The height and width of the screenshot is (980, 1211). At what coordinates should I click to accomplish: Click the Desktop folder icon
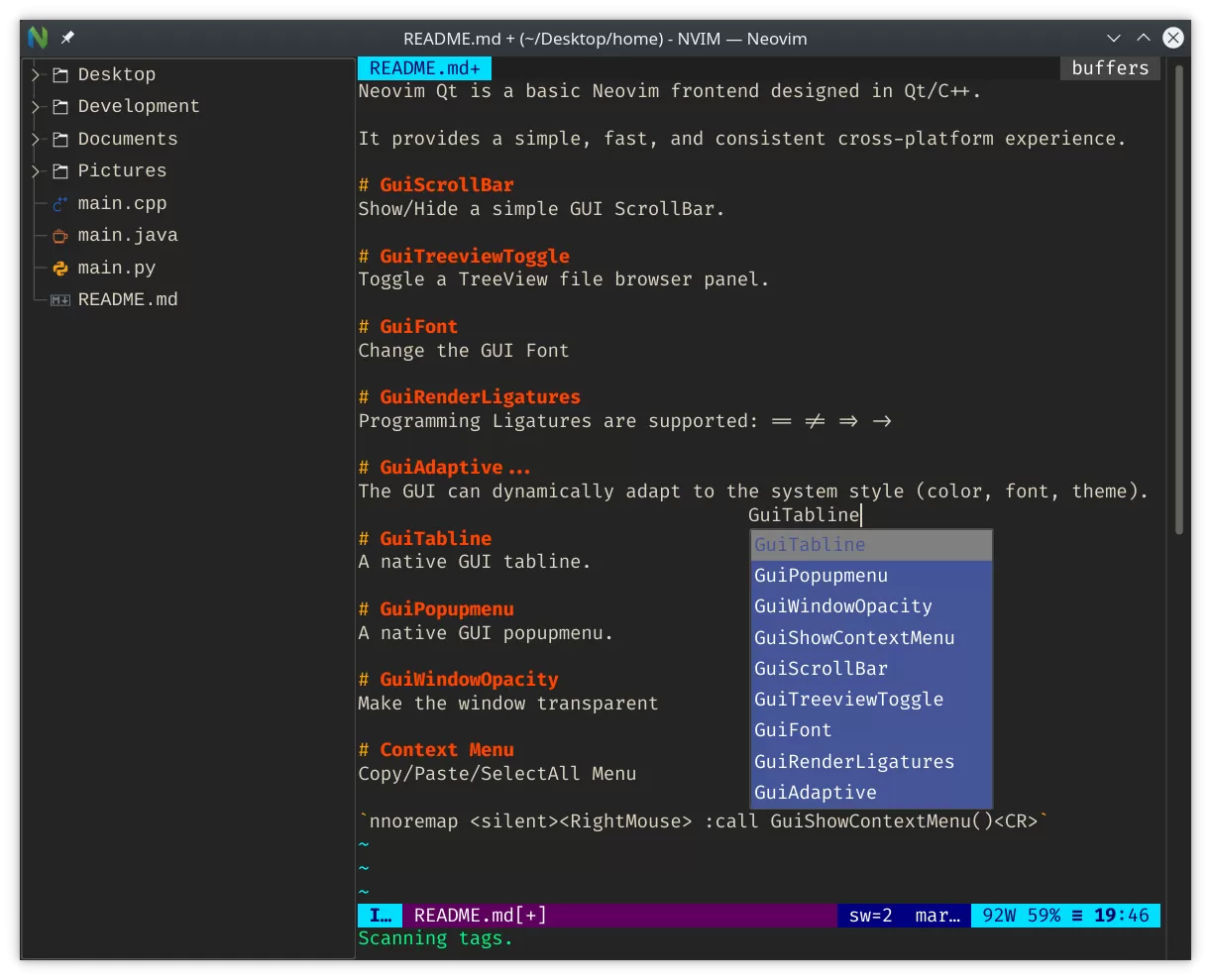pos(59,73)
